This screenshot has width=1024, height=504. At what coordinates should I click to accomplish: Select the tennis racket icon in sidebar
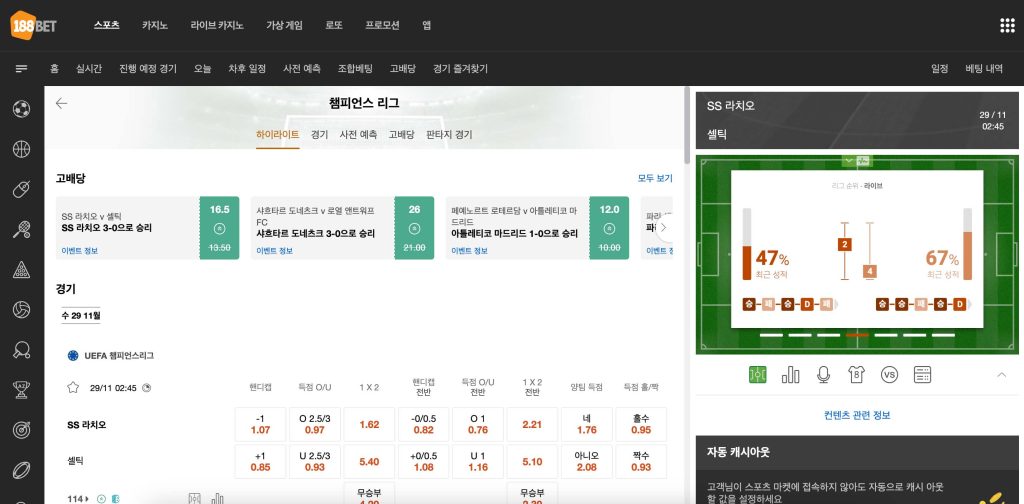[x=22, y=229]
